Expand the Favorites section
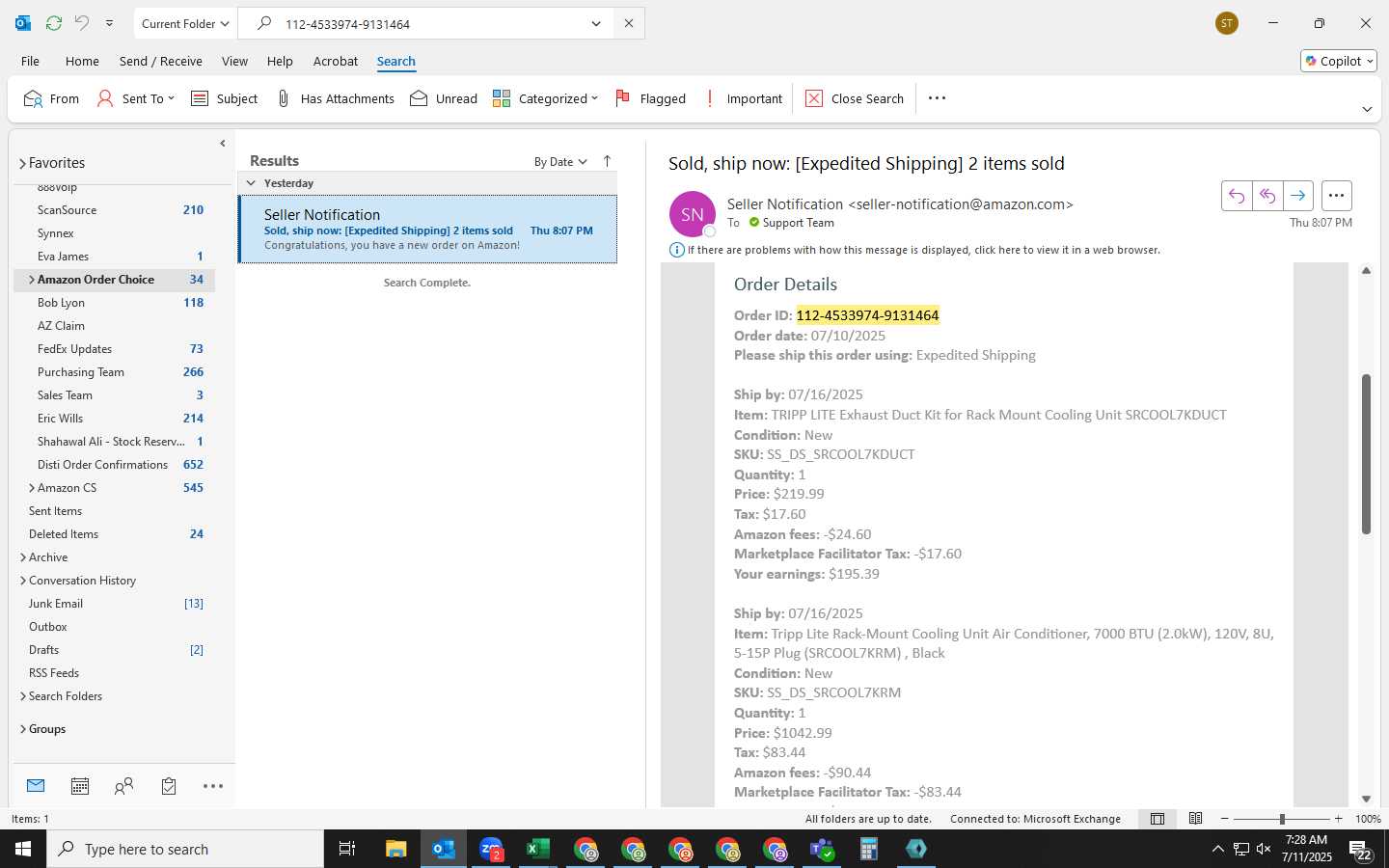Viewport: 1389px width, 868px height. (x=22, y=163)
